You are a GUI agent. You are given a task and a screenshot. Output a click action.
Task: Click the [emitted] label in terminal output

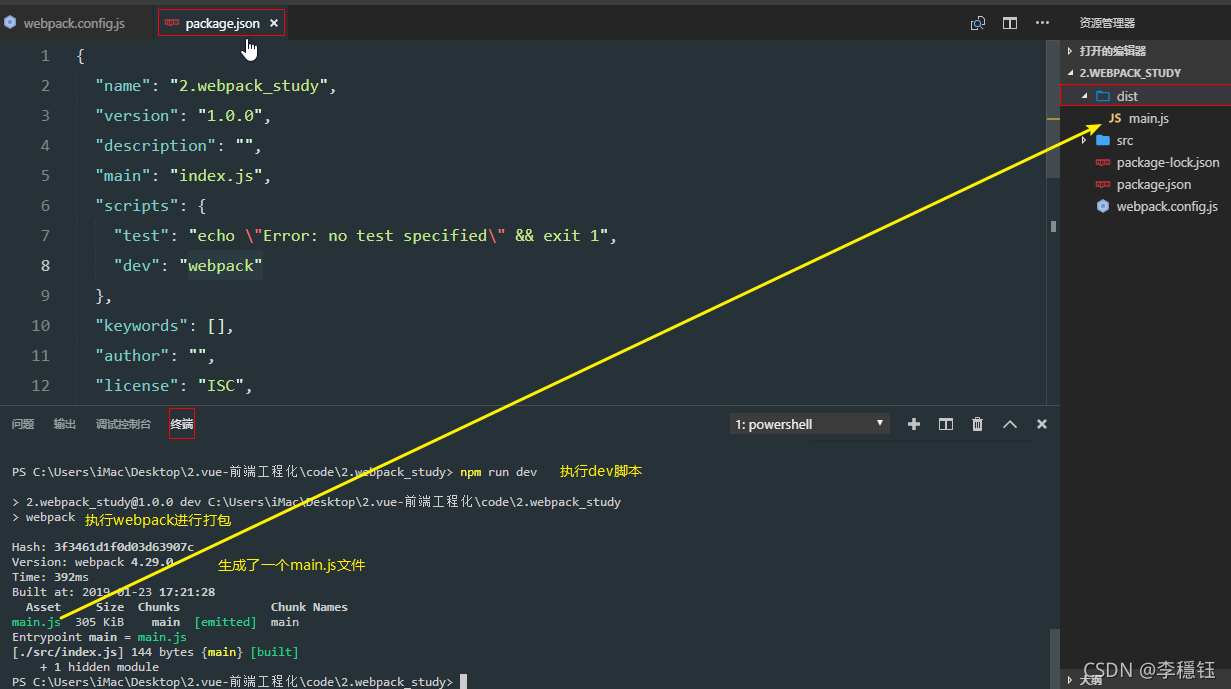click(x=225, y=622)
